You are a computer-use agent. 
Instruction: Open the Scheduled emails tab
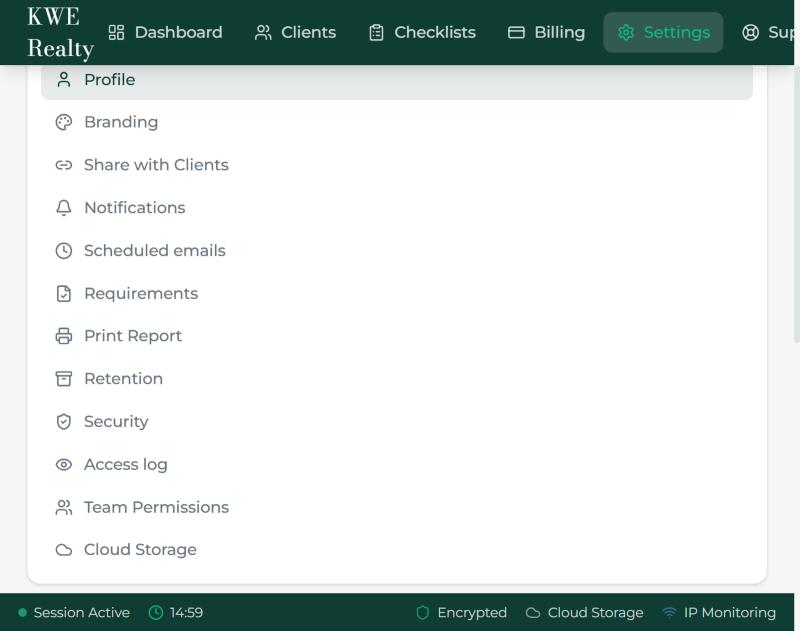coord(397,251)
